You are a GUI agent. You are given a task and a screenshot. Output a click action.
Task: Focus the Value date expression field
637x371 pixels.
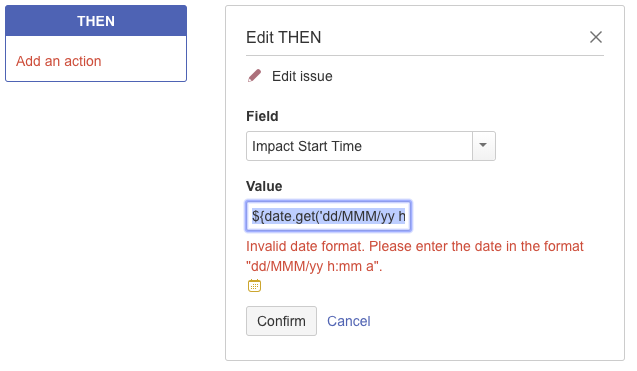click(328, 216)
